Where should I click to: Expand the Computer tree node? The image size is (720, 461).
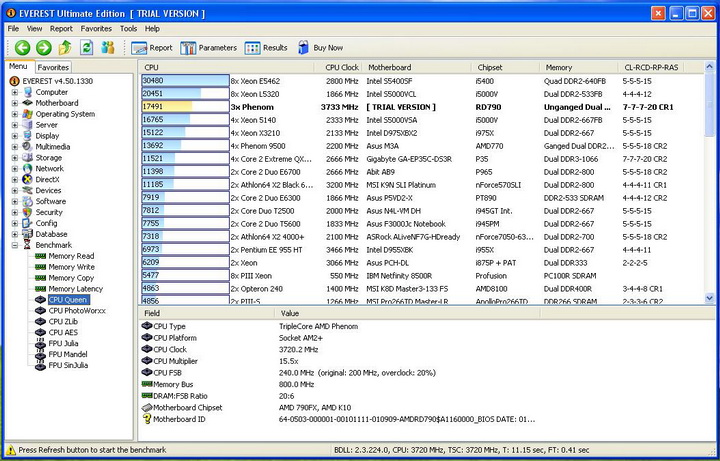15,92
